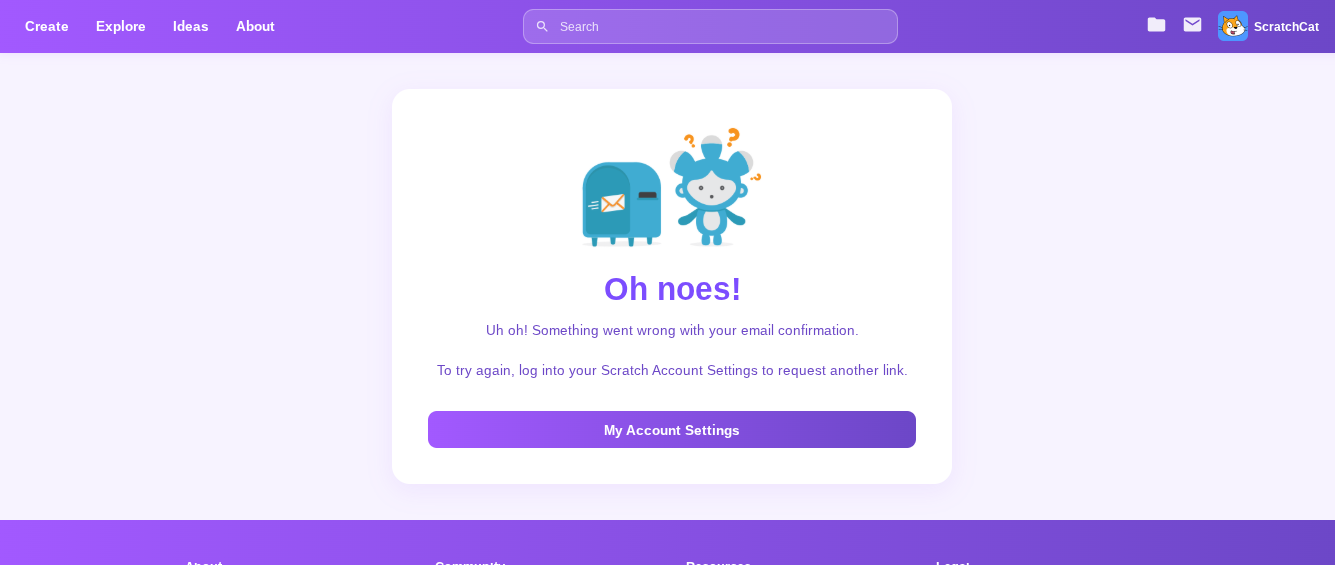Click the "To try again" instruction text
The height and width of the screenshot is (565, 1335).
672,370
